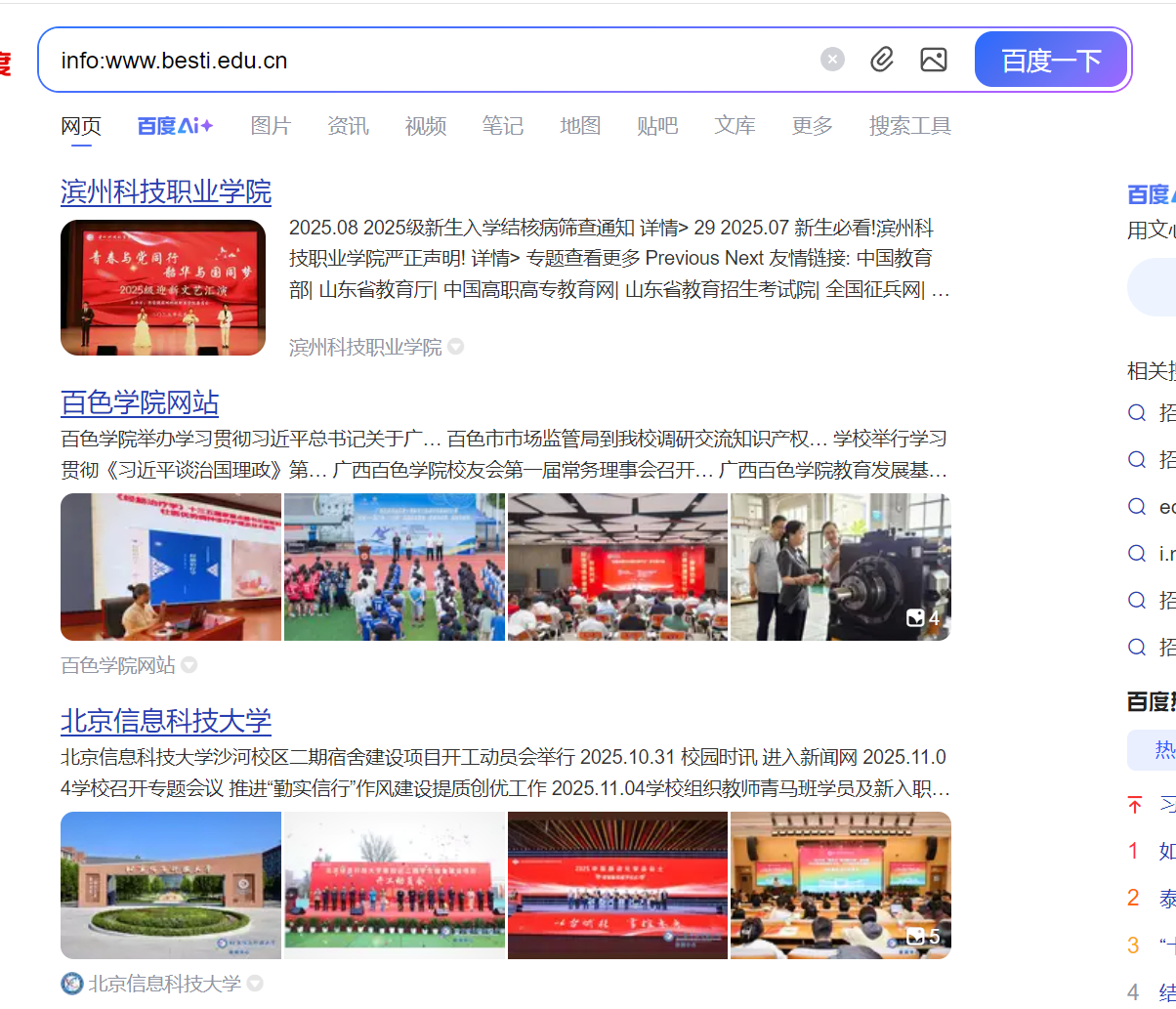Open the 百色学院网站 result title
This screenshot has height=1009, width=1176.
[140, 402]
